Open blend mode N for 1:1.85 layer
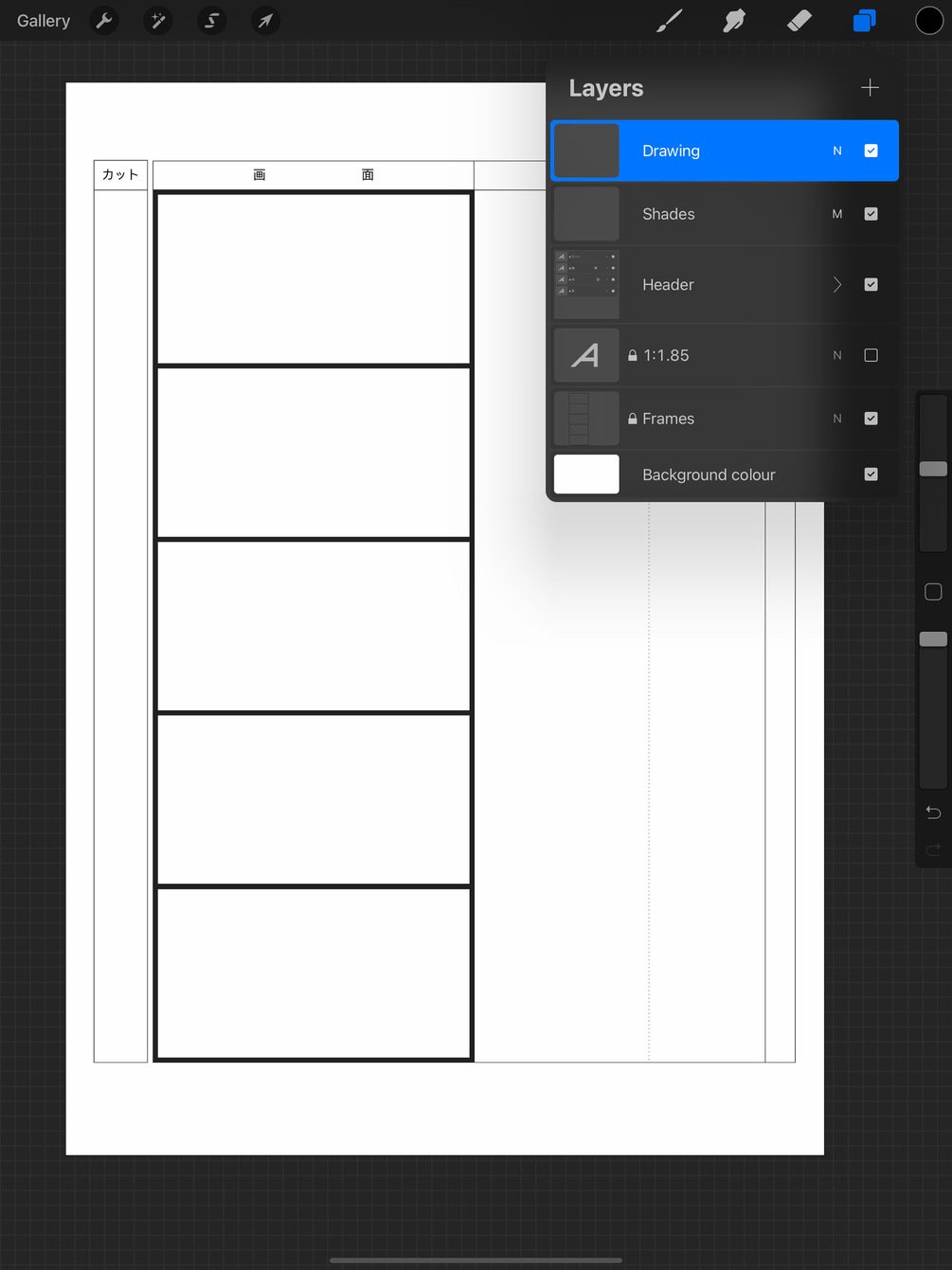 837,355
